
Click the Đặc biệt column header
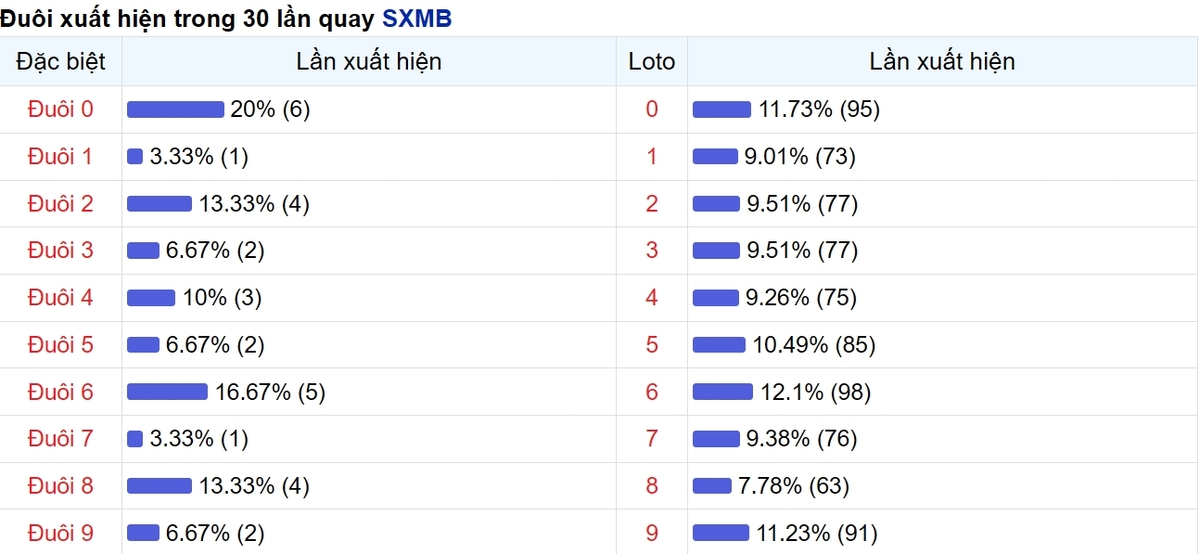[x=61, y=62]
